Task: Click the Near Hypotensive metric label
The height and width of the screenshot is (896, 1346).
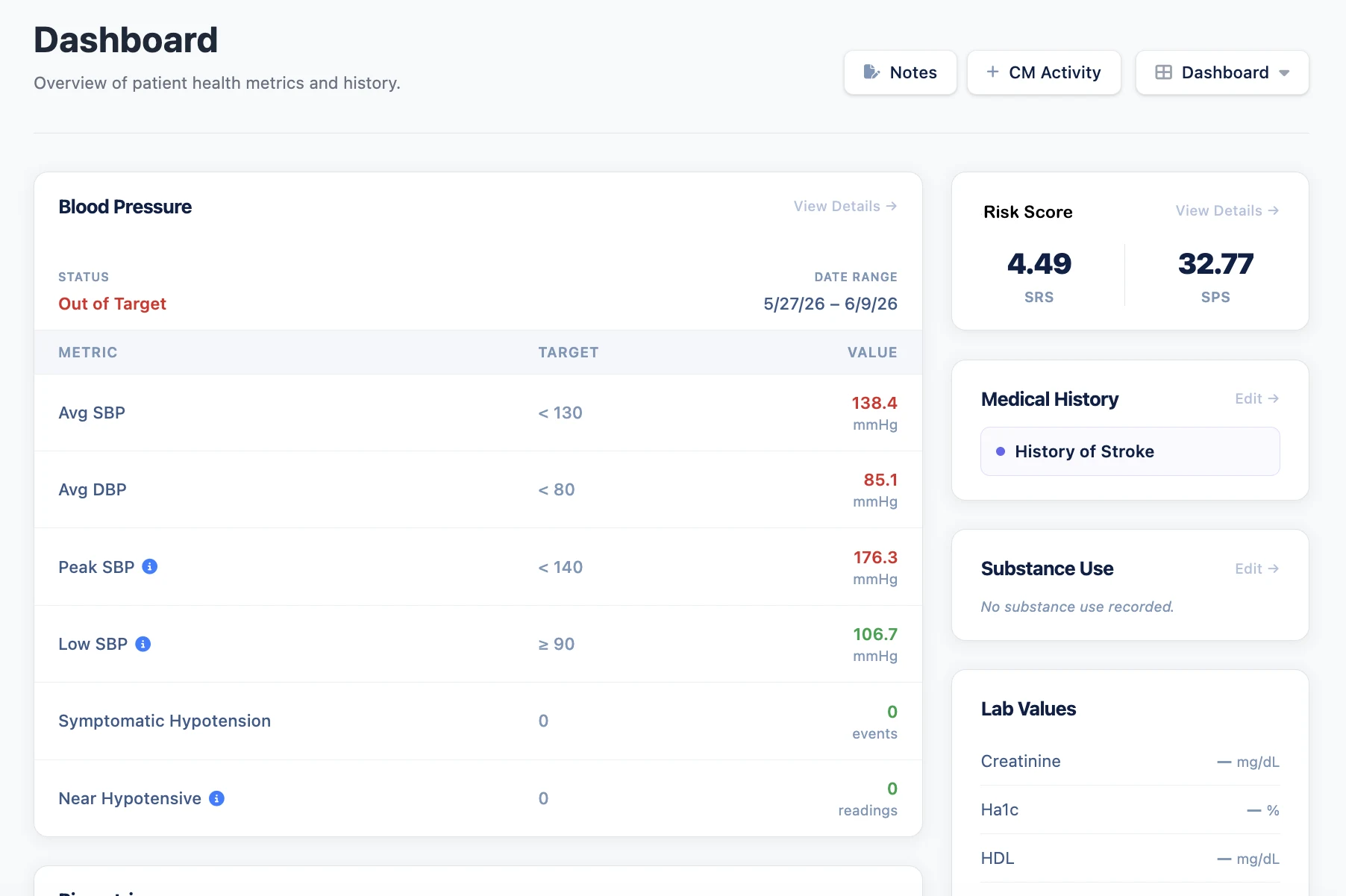Action: coord(130,798)
